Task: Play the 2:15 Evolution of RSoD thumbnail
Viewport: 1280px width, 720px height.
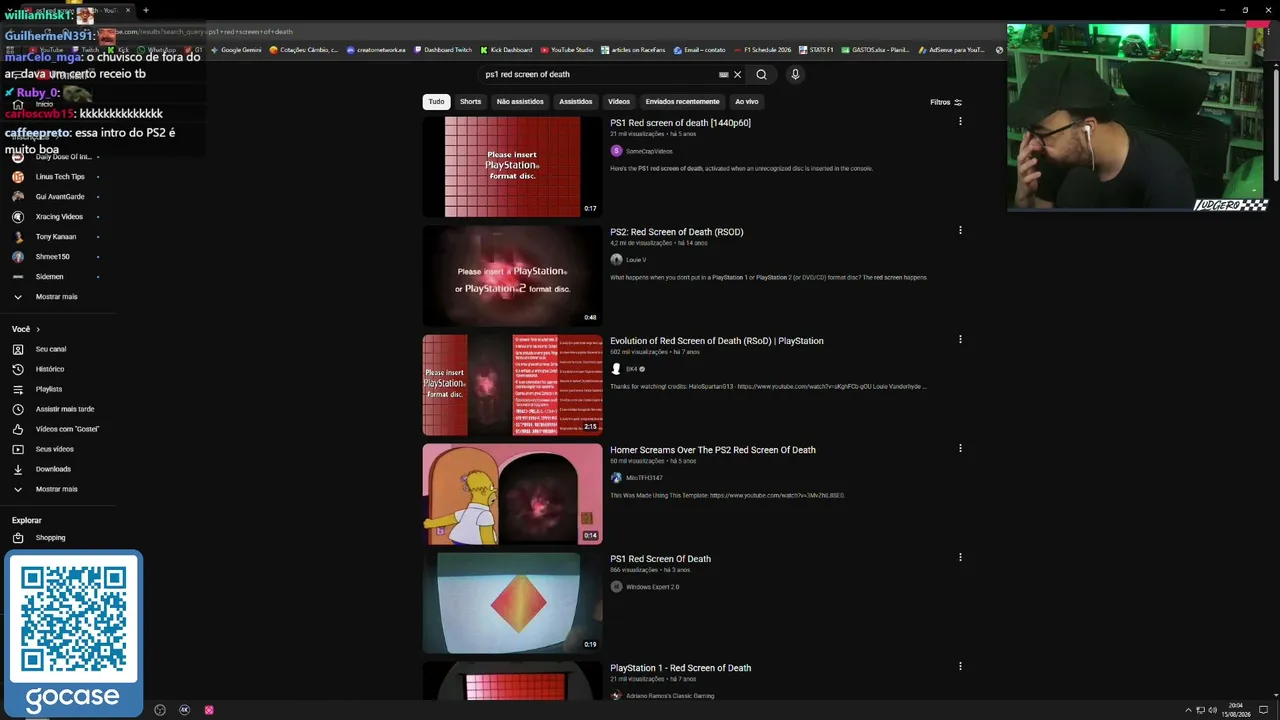Action: click(512, 385)
